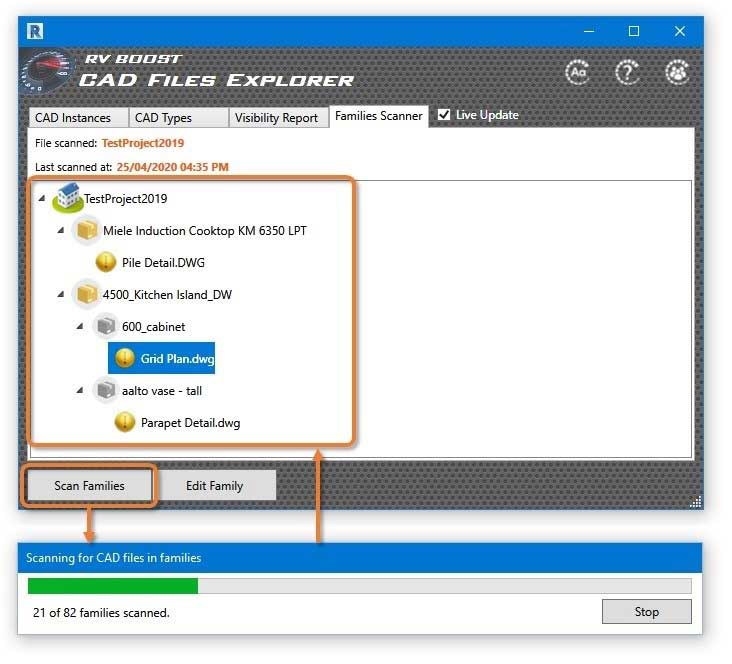This screenshot has width=732, height=664.
Task: Click the 4500_Kitchen Island_DW family box icon
Action: click(86, 295)
